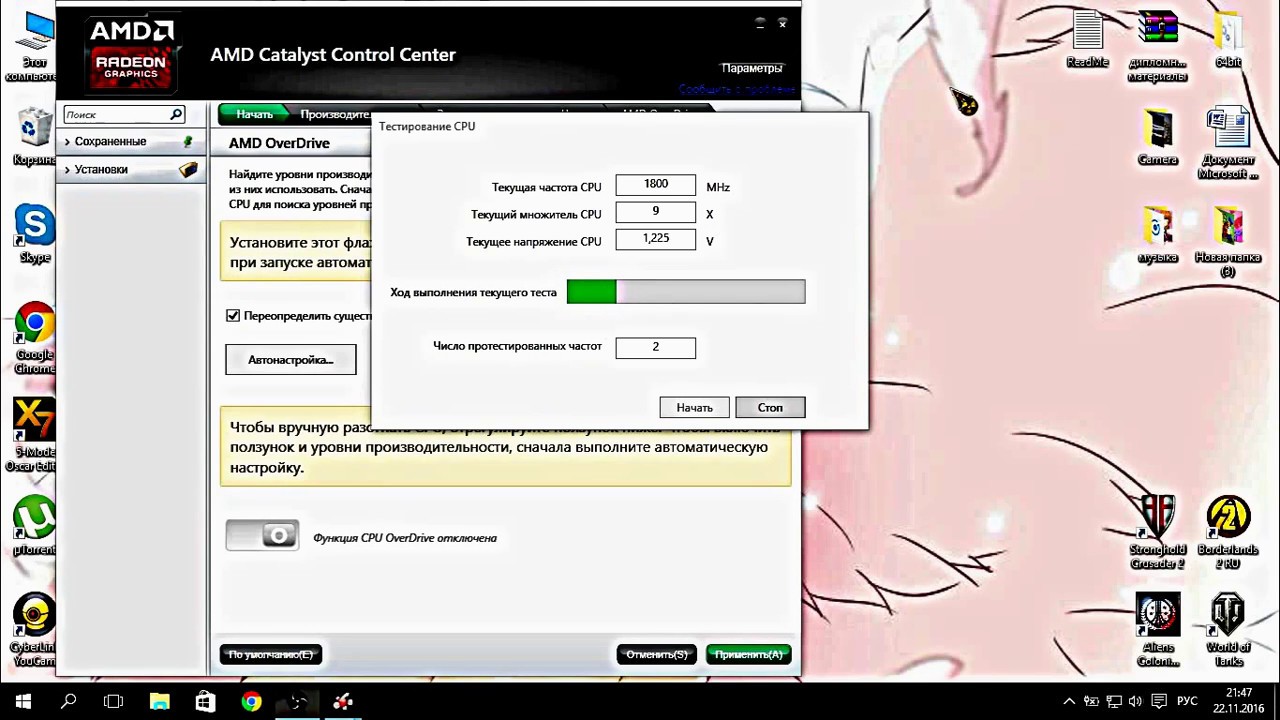Click the Поиск search input field
Image resolution: width=1280 pixels, height=720 pixels.
[115, 114]
